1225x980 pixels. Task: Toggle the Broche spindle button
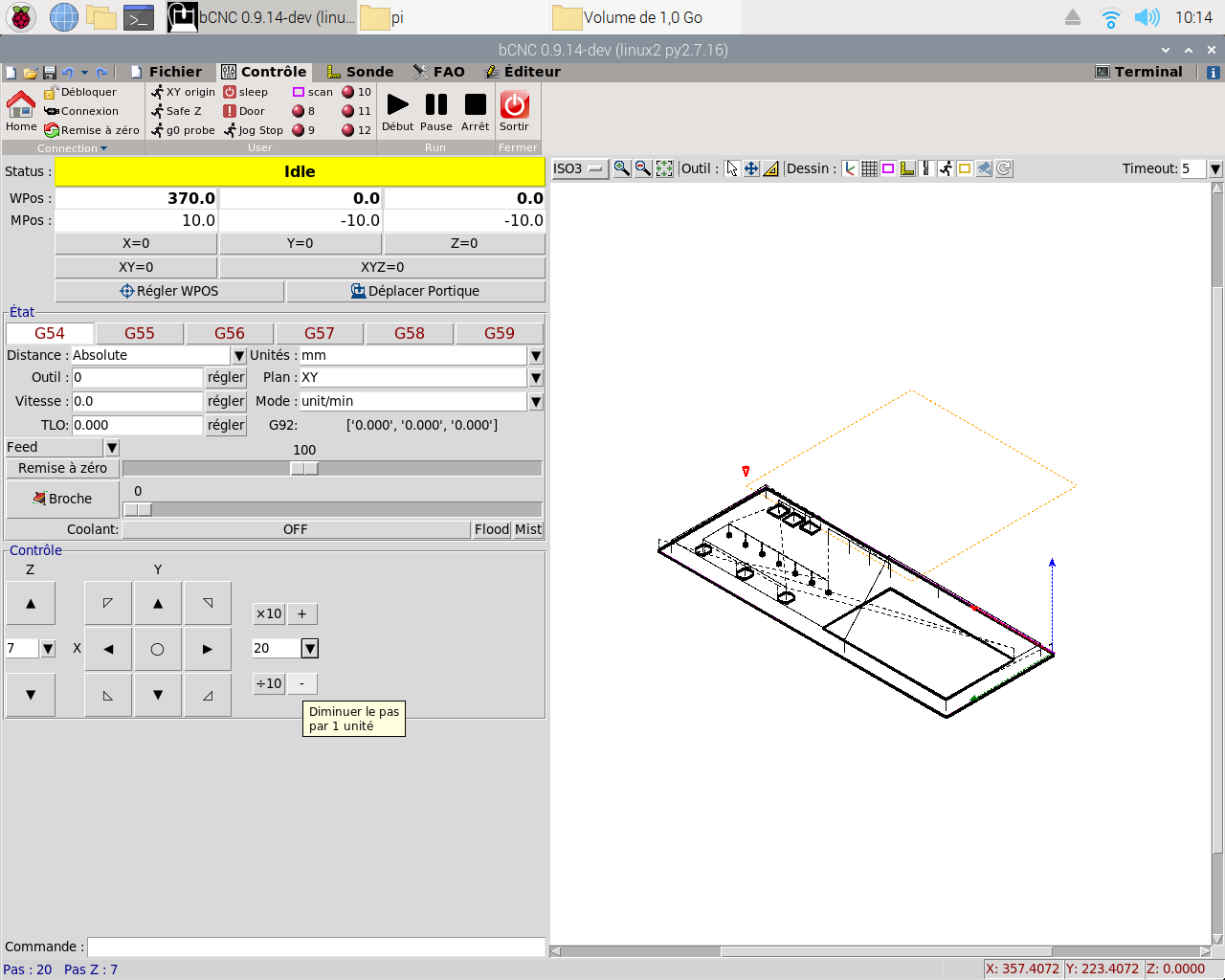[x=62, y=499]
